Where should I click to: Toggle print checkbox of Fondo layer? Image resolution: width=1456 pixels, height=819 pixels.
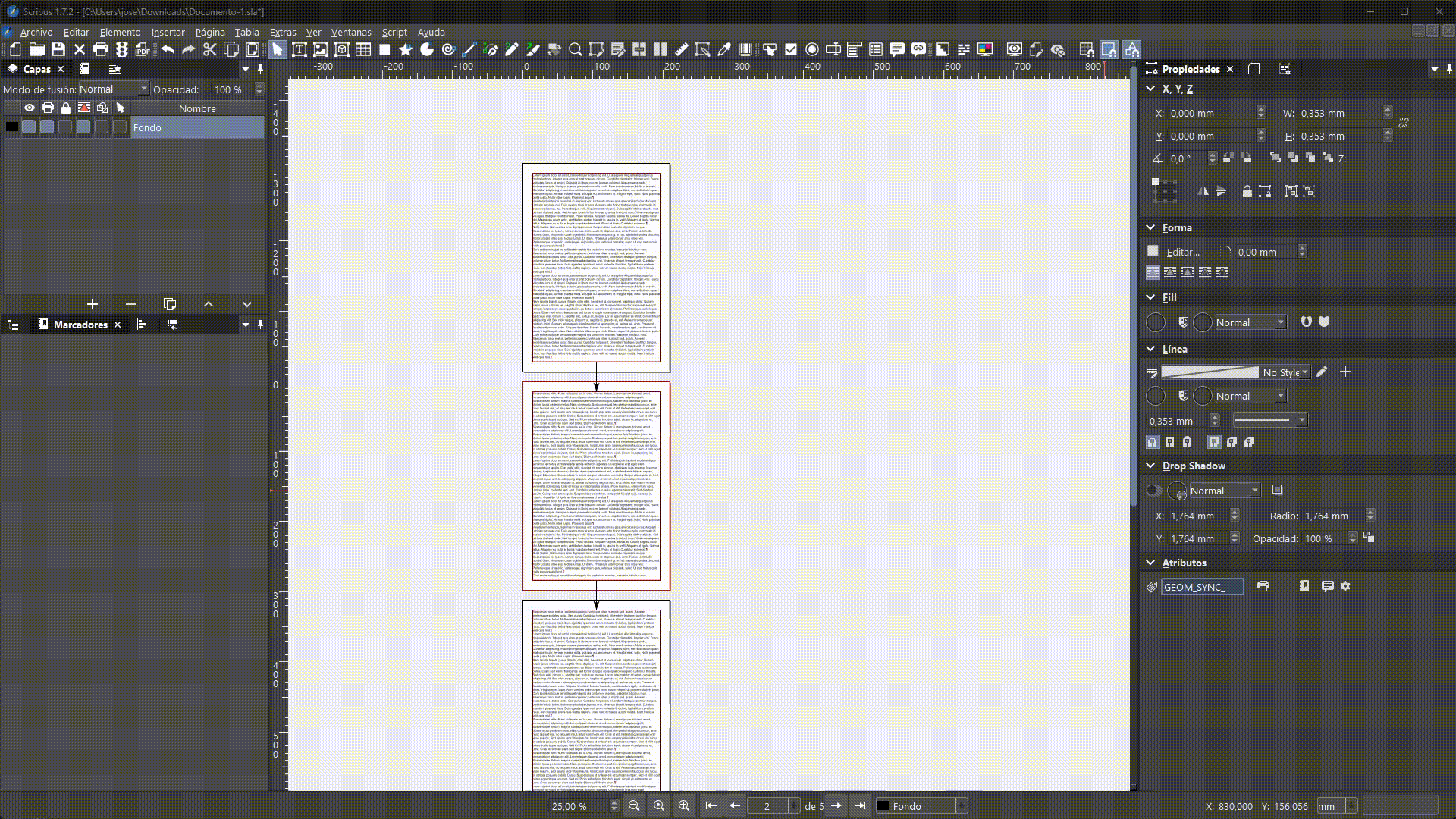[47, 127]
